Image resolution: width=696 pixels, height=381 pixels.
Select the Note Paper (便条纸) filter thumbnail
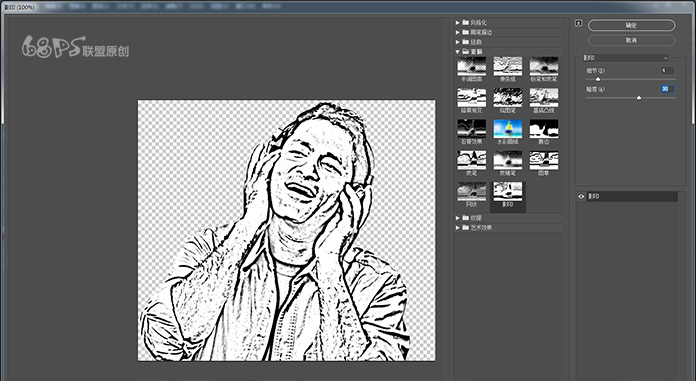point(508,66)
